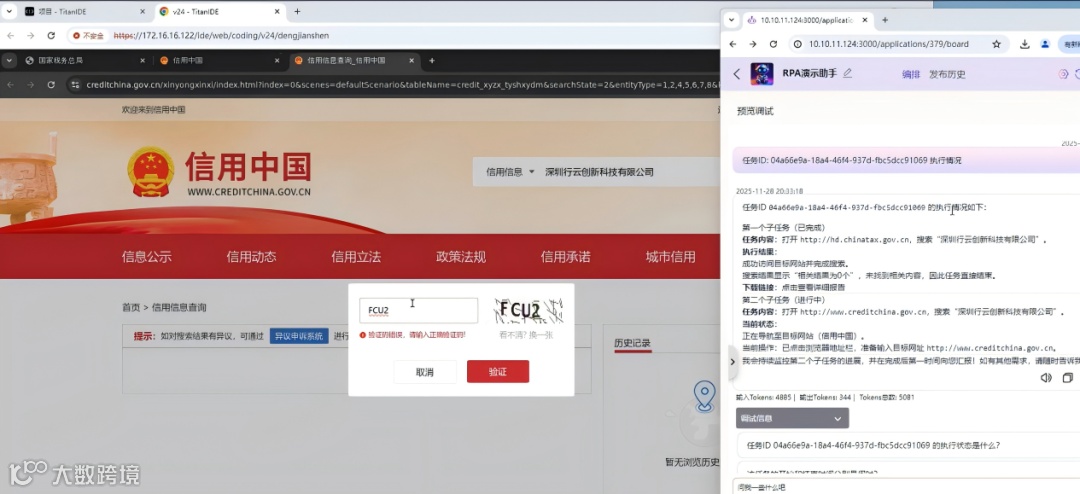1080x494 pixels.
Task: Go back in the outer TitanIDE browser
Action: tap(11, 35)
